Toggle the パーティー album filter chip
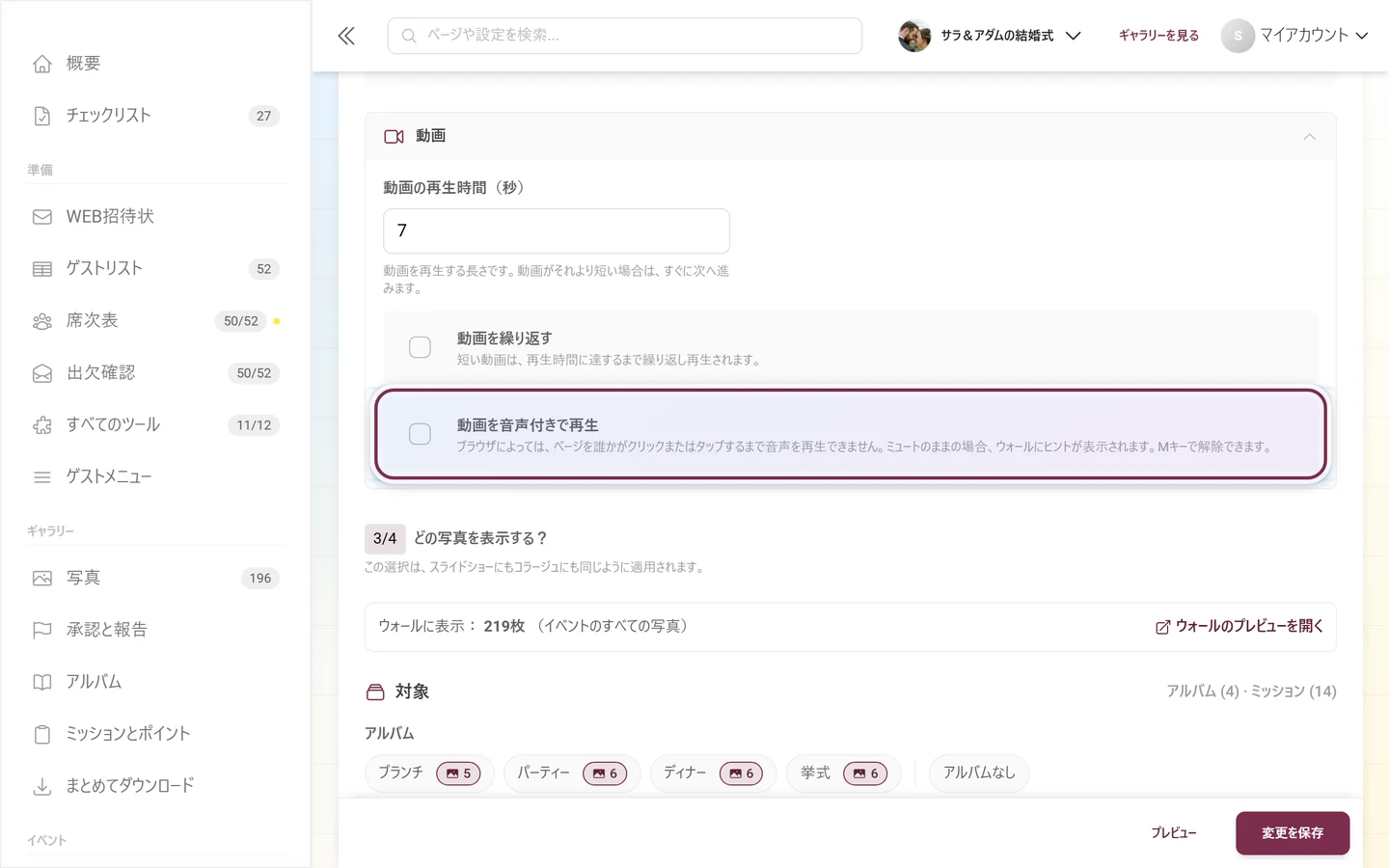1389x868 pixels. click(572, 773)
